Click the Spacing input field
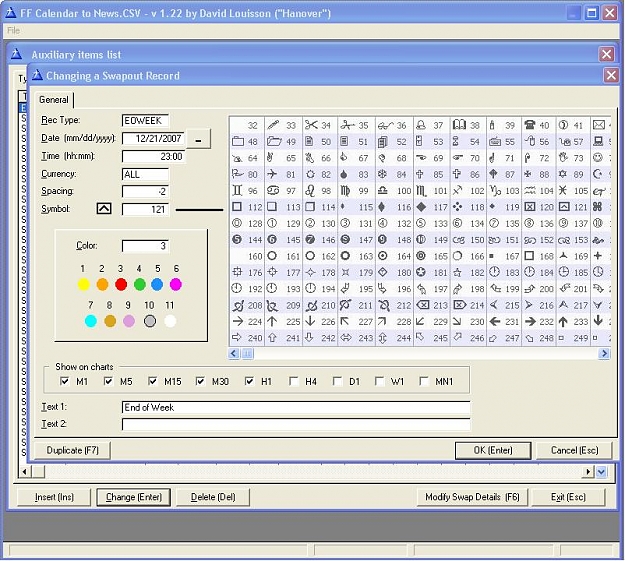Image resolution: width=625 pixels, height=561 pixels. [145, 191]
